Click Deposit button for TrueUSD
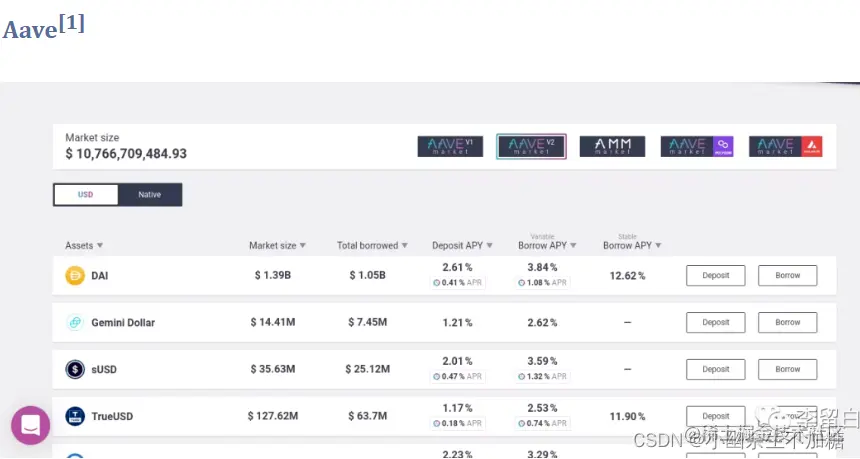This screenshot has height=459, width=860. coord(716,416)
